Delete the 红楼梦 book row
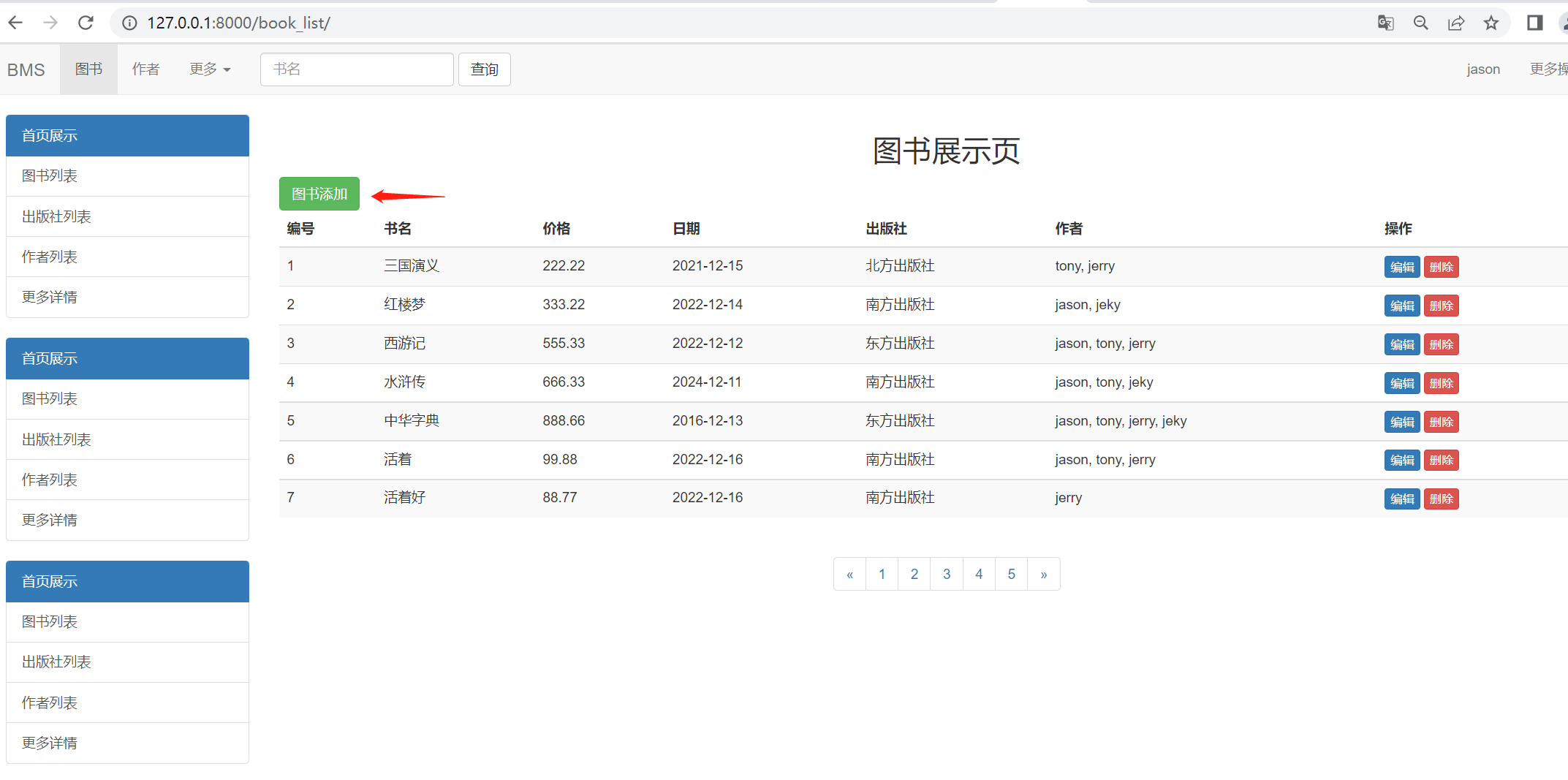1568x780 pixels. pyautogui.click(x=1441, y=306)
